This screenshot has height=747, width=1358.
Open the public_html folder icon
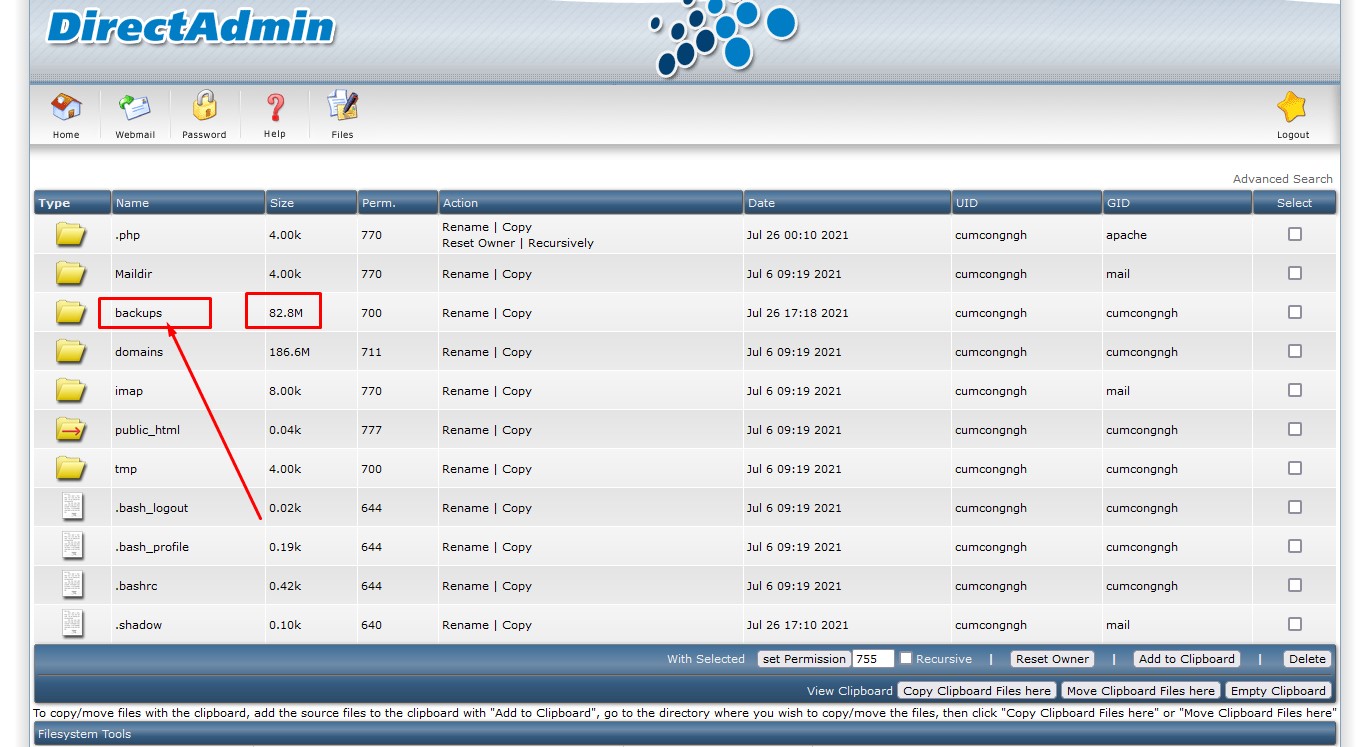coord(71,430)
